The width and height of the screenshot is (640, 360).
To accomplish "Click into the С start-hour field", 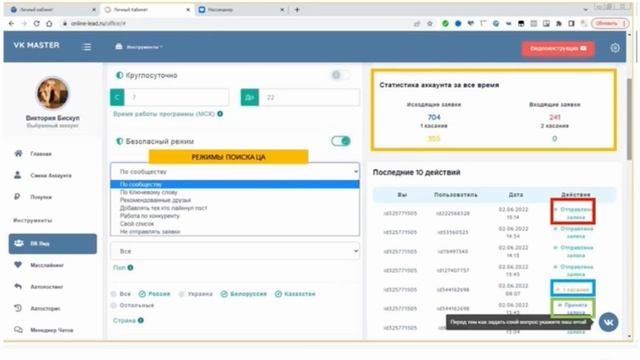I will (176, 97).
